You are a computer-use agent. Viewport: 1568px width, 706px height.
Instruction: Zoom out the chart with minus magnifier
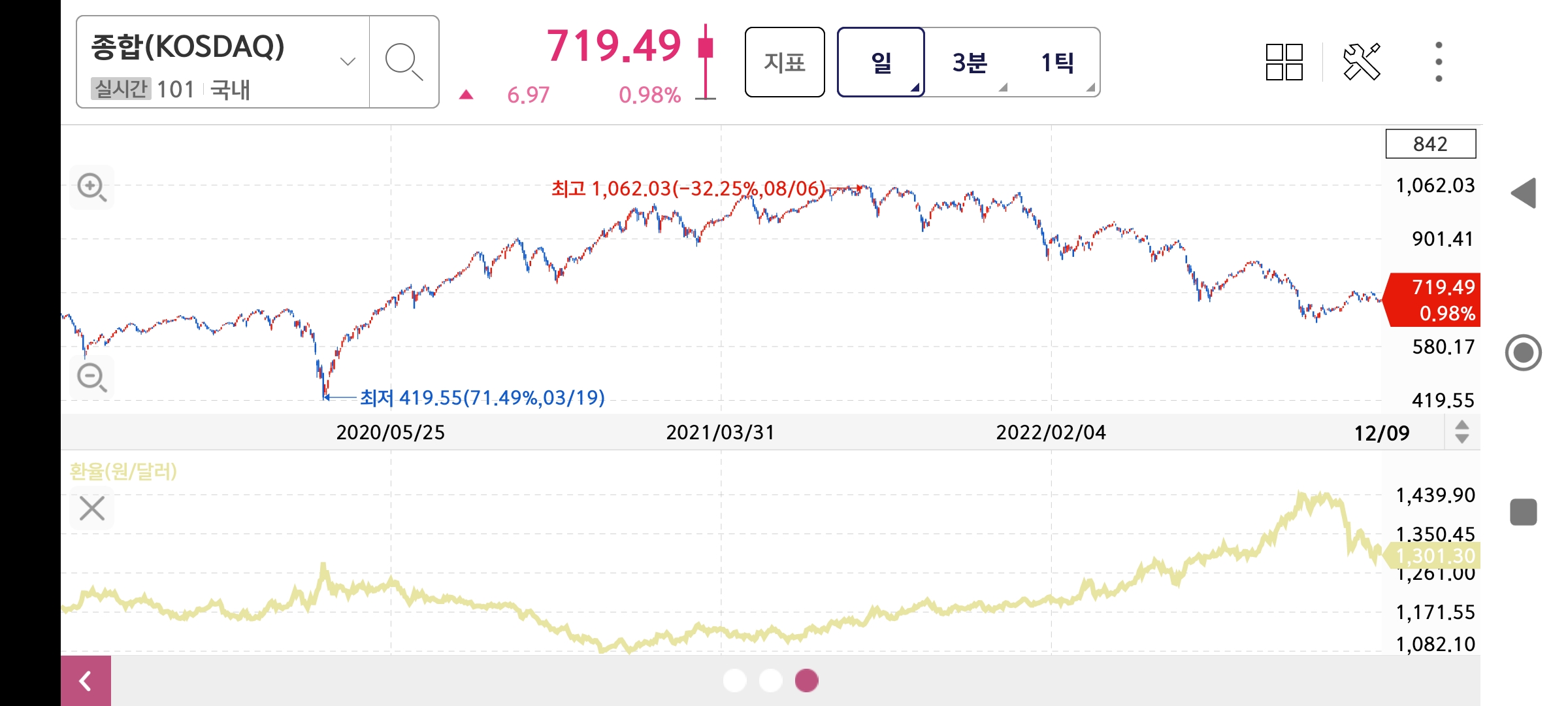coord(91,377)
